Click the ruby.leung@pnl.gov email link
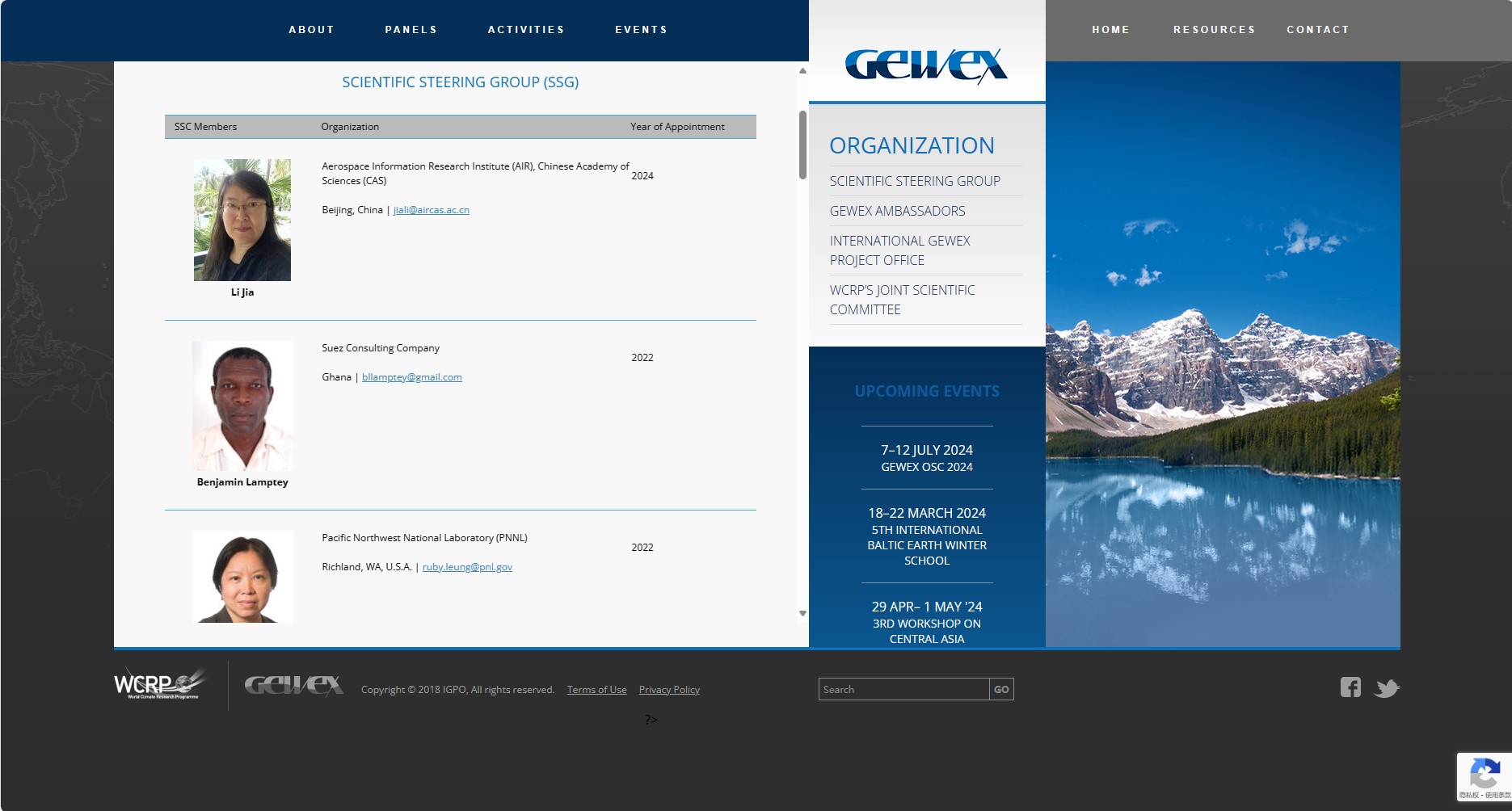The height and width of the screenshot is (811, 1512). pos(467,567)
